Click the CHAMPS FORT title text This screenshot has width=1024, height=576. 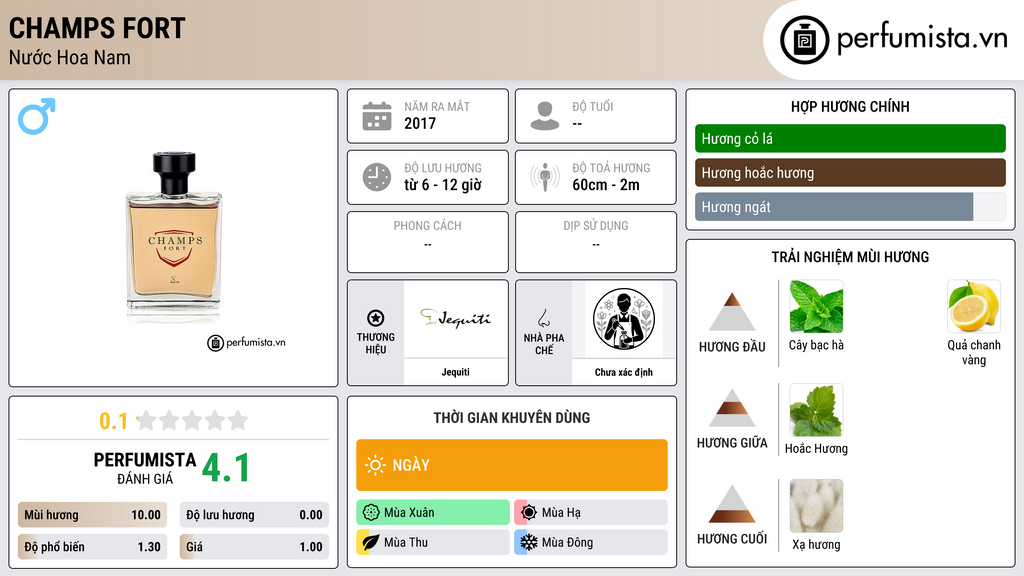97,28
